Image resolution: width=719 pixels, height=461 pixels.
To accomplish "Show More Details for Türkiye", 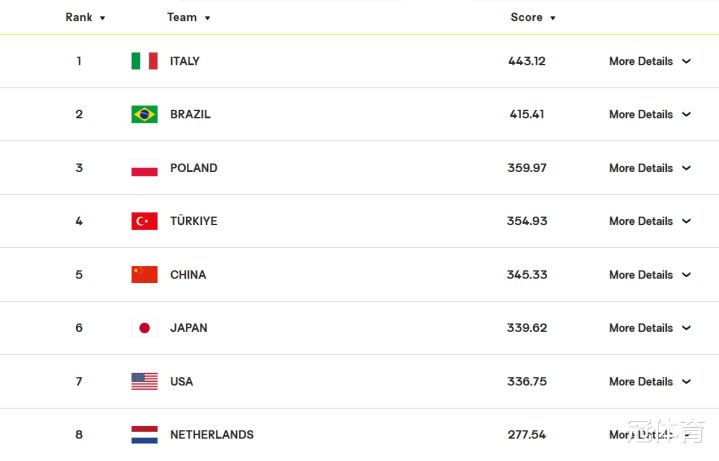I will coord(650,222).
